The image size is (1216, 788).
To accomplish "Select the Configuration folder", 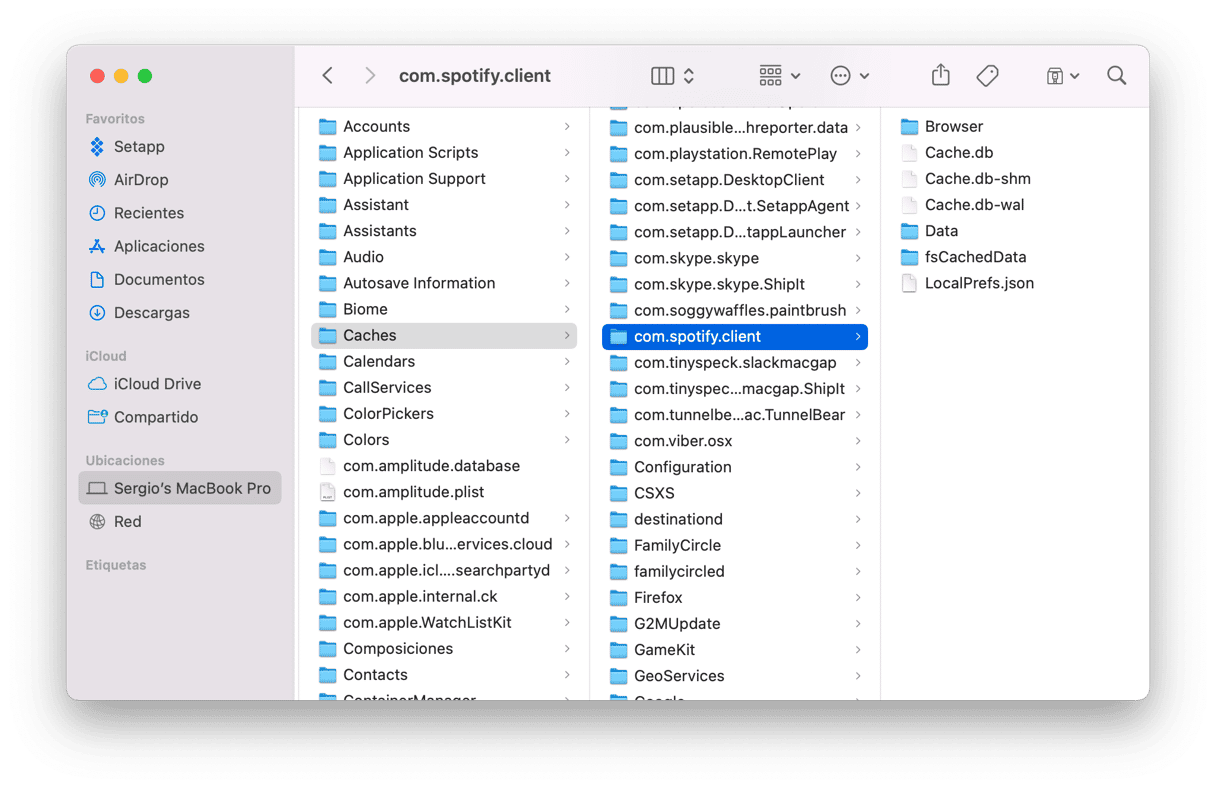I will click(x=735, y=467).
